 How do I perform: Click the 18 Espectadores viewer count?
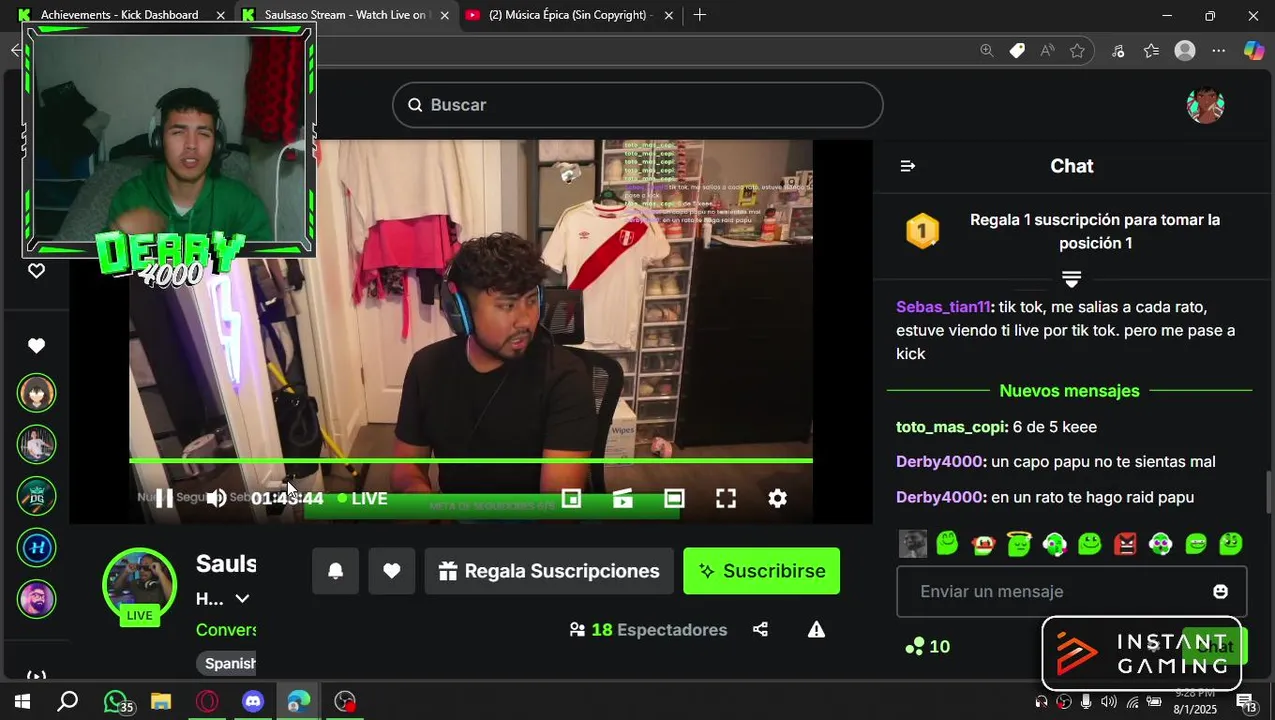coord(648,630)
